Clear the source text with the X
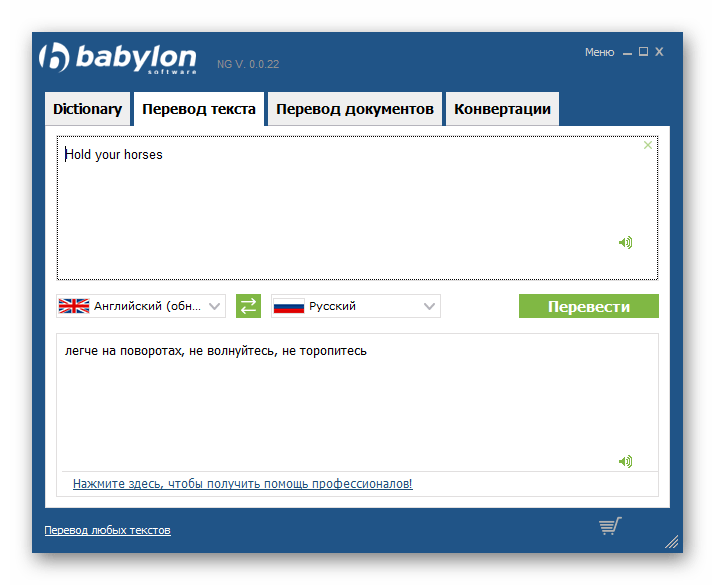Screen dimensions: 715x585 [x=648, y=145]
